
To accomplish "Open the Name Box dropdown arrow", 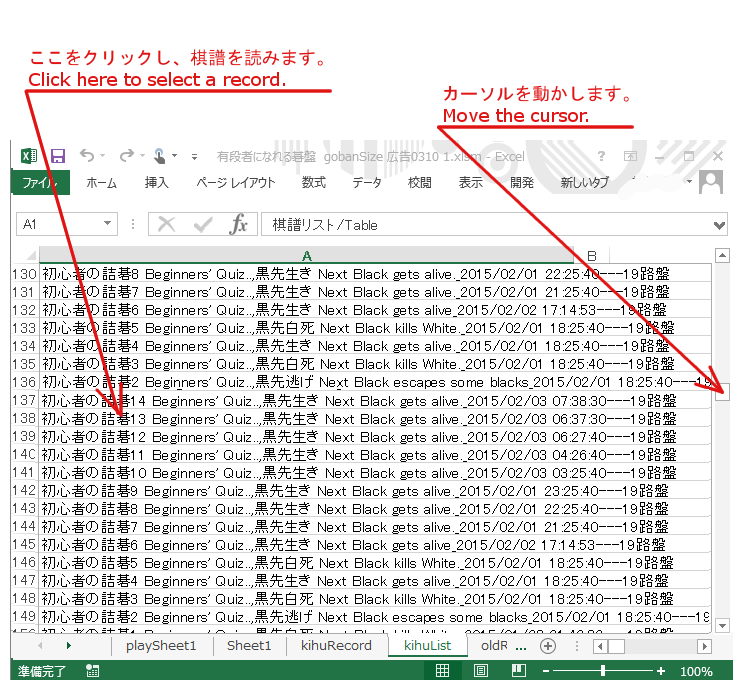I will click(108, 225).
